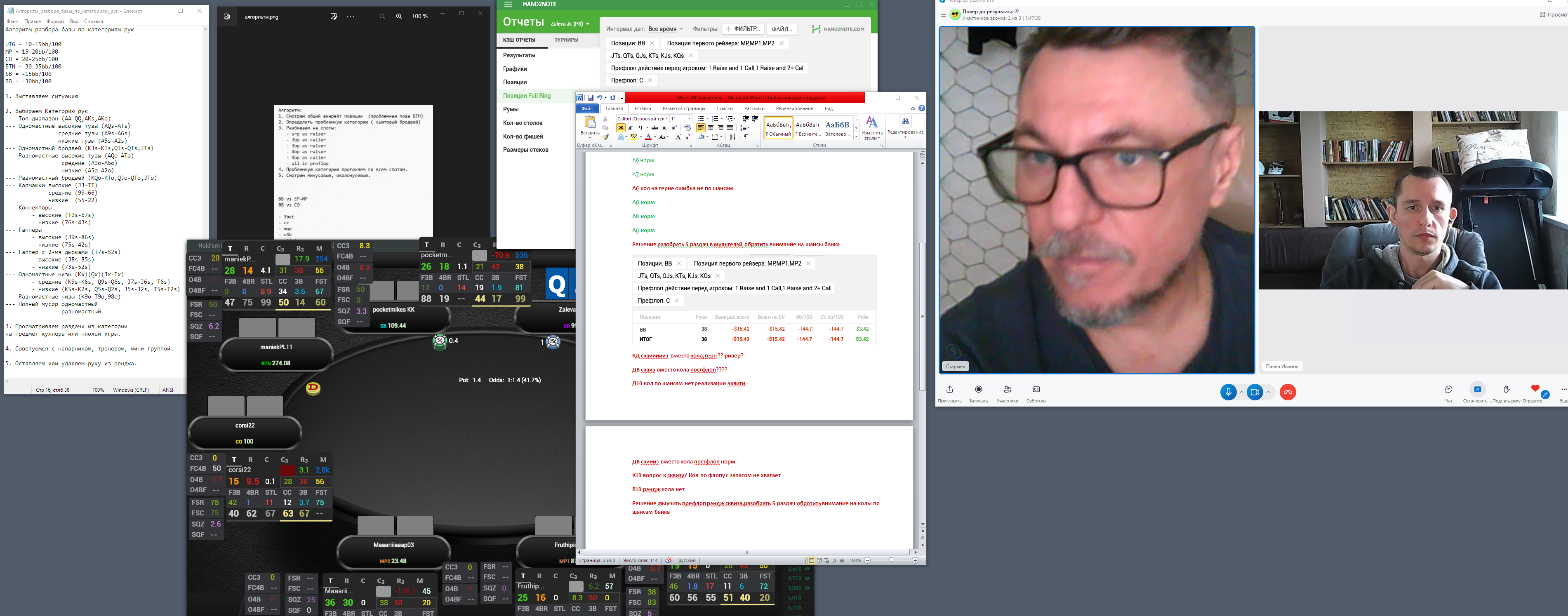This screenshot has height=616, width=1568.
Task: Open Участники participants list
Action: click(1008, 390)
